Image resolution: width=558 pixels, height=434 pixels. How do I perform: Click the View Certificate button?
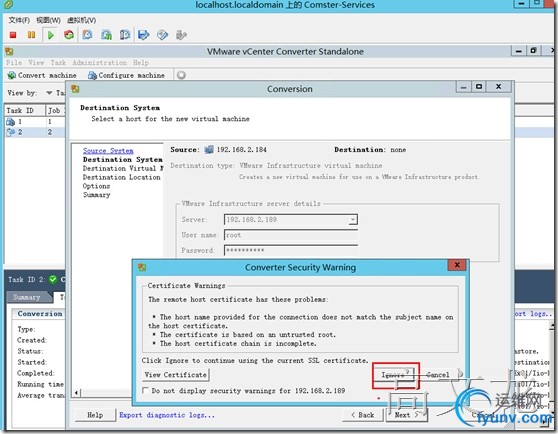(176, 375)
